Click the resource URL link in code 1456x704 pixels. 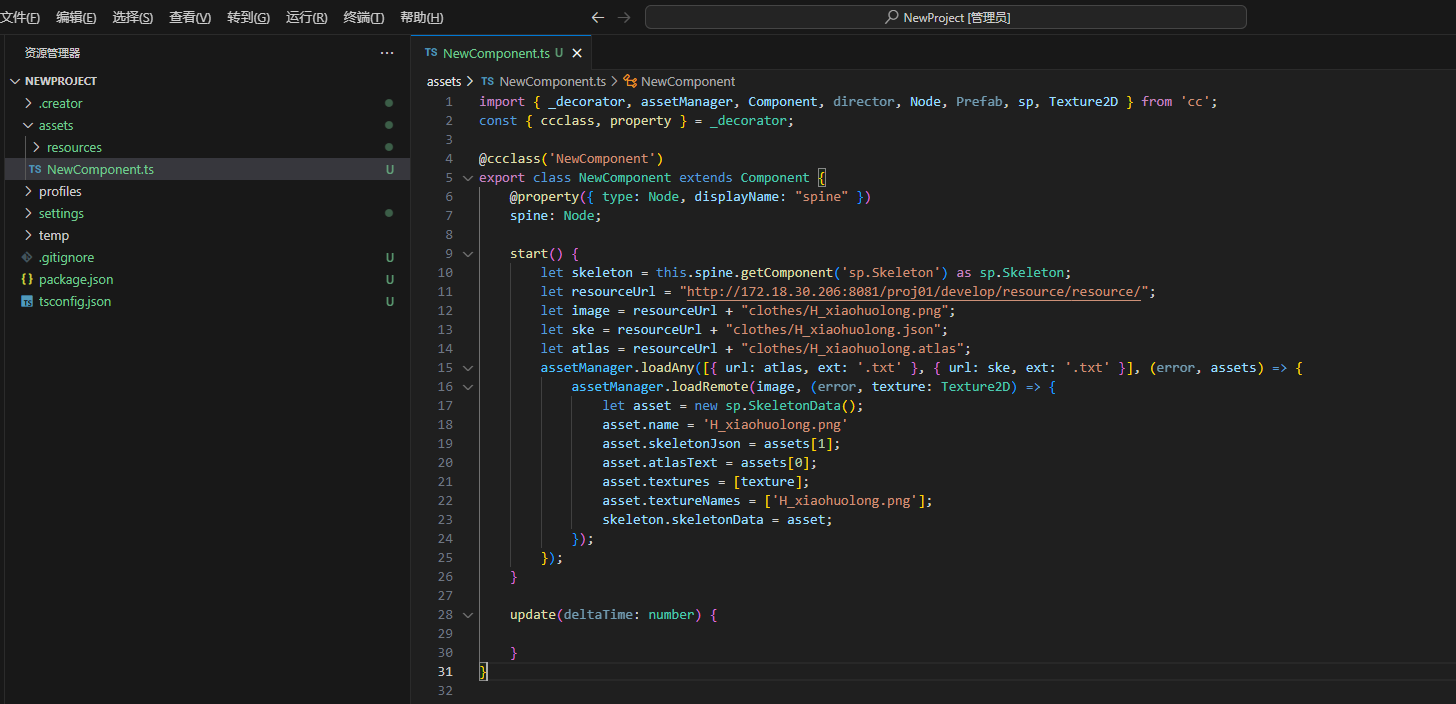pyautogui.click(x=913, y=292)
